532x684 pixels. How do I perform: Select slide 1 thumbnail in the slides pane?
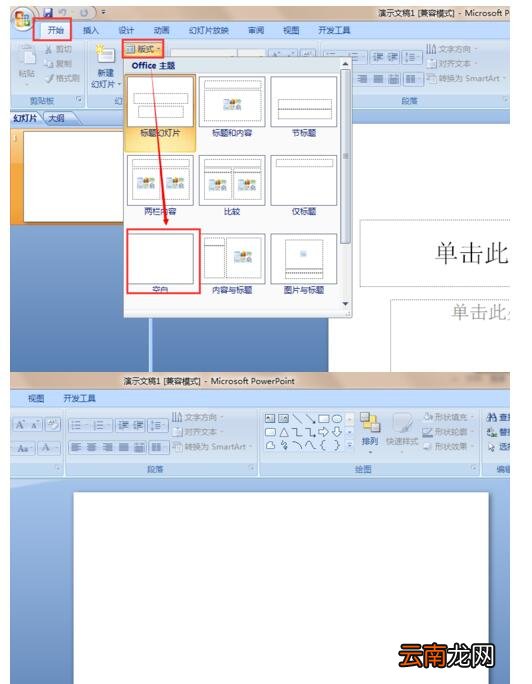pos(73,176)
